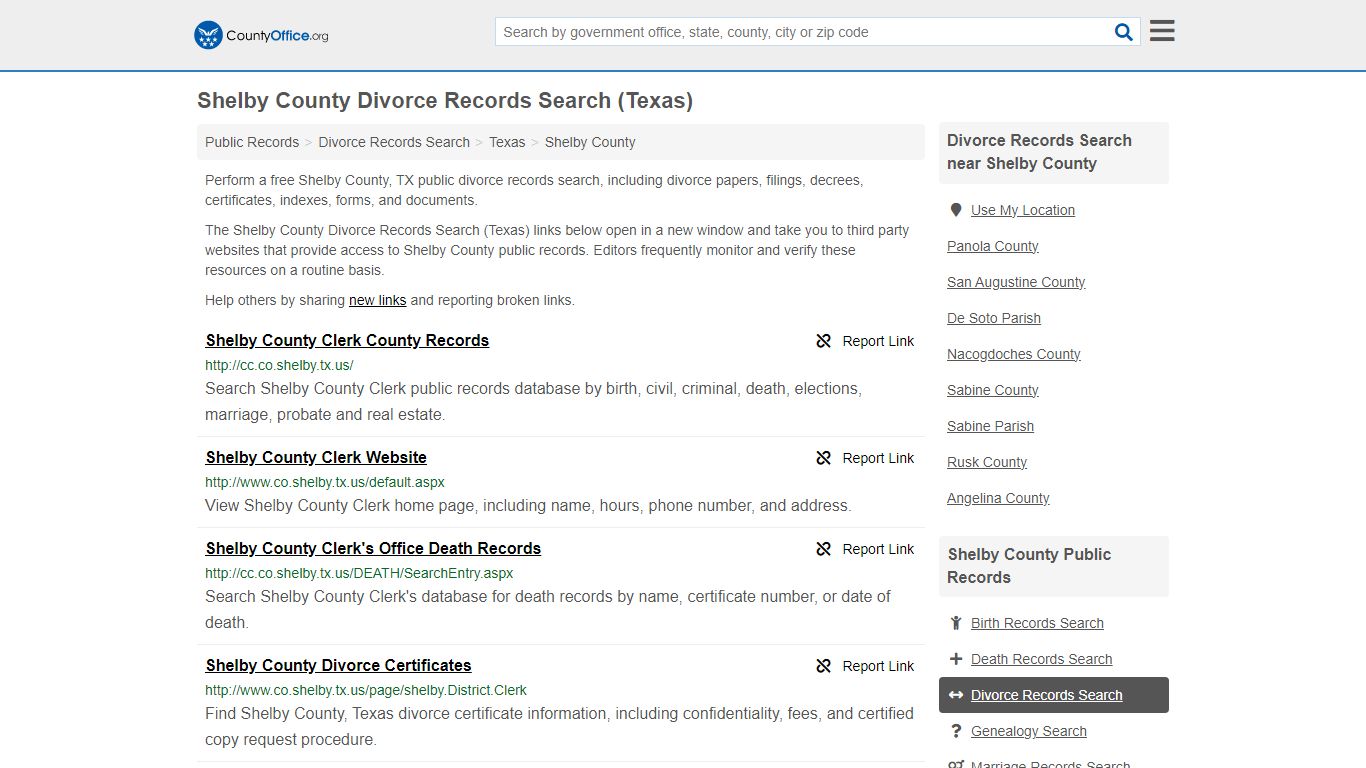This screenshot has width=1366, height=768.
Task: Open Shelby County Divorce Certificates link
Action: 338,665
